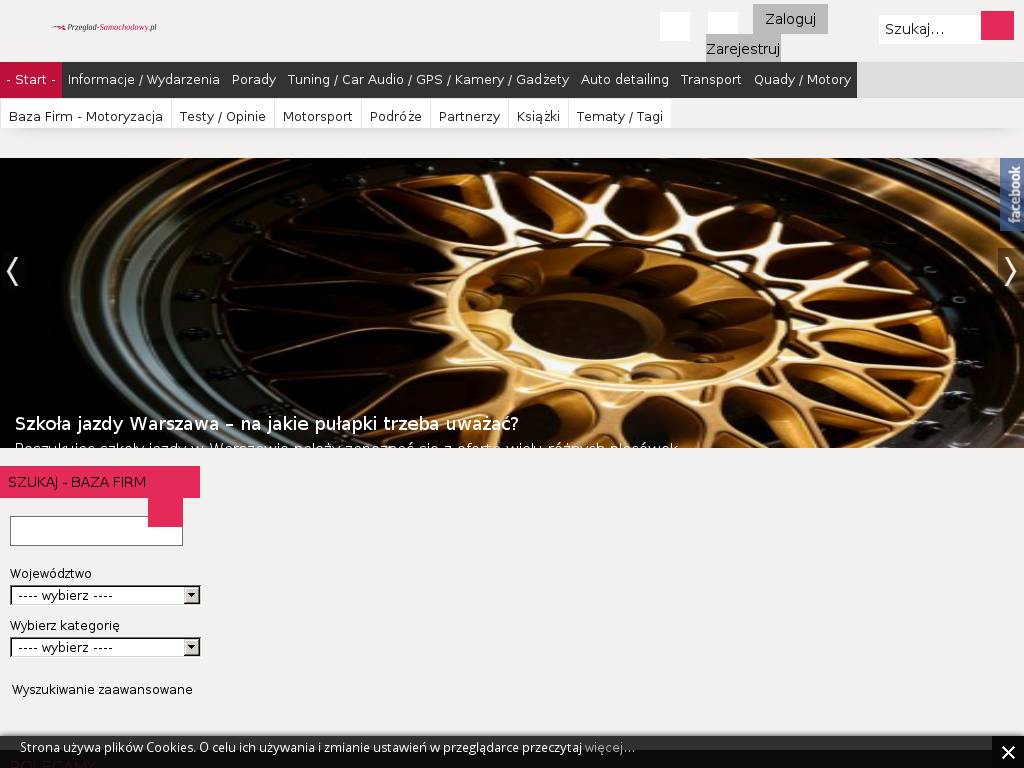Go to previous slide with left arrow

(x=13, y=271)
